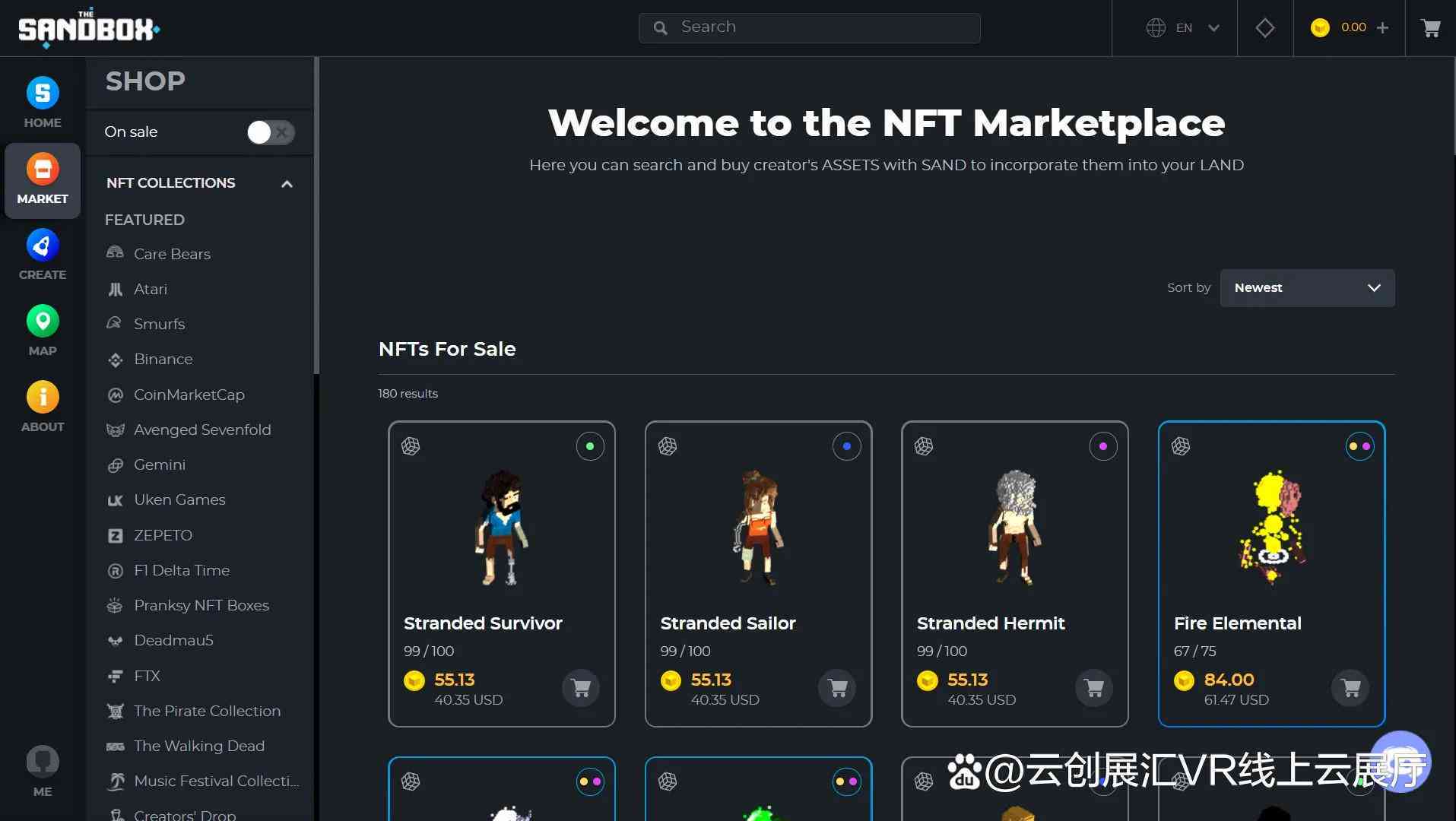Open the Sandbox logo homepage
This screenshot has width=1456, height=821.
(x=89, y=28)
